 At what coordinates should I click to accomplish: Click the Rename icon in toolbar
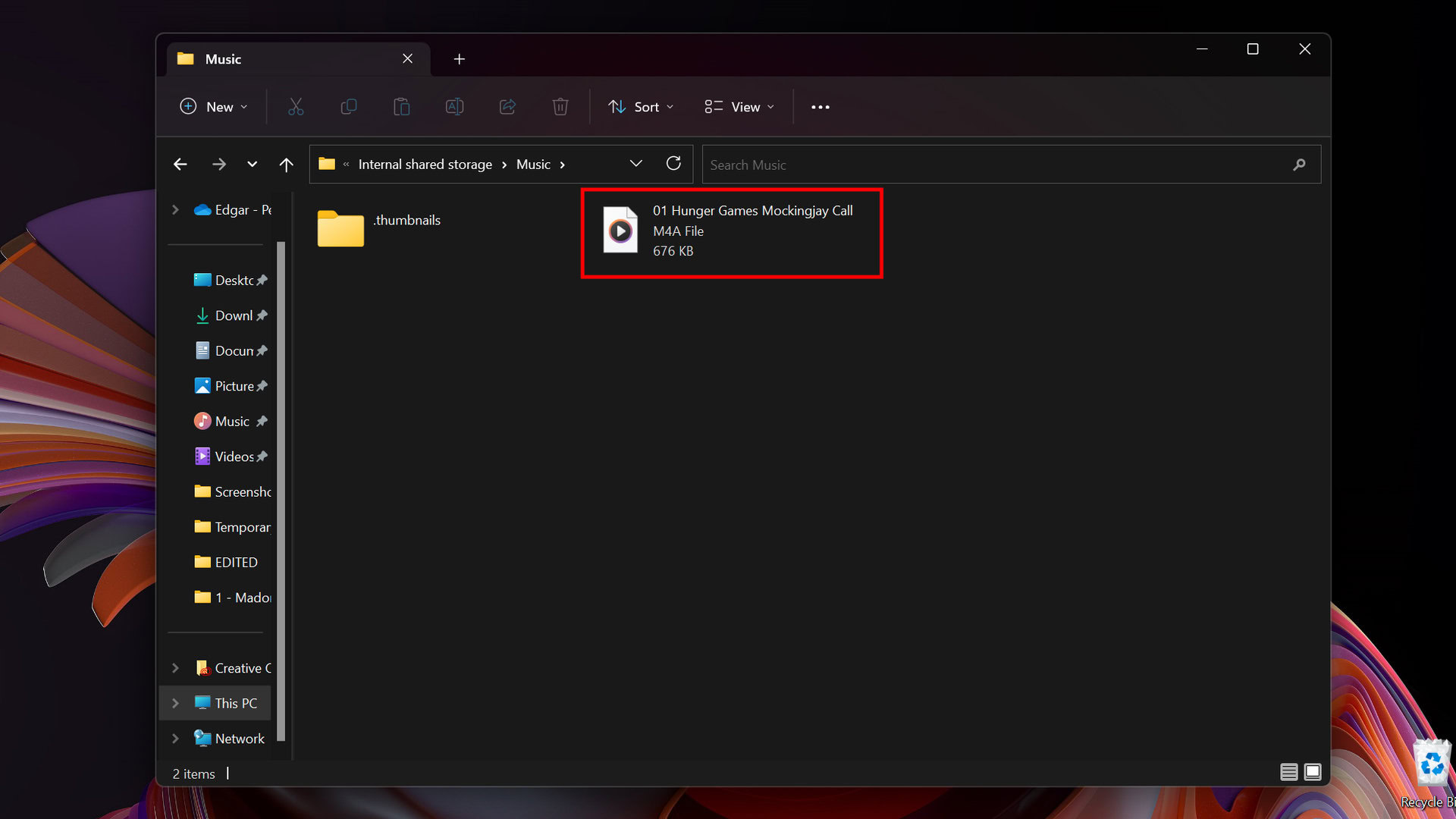[454, 107]
